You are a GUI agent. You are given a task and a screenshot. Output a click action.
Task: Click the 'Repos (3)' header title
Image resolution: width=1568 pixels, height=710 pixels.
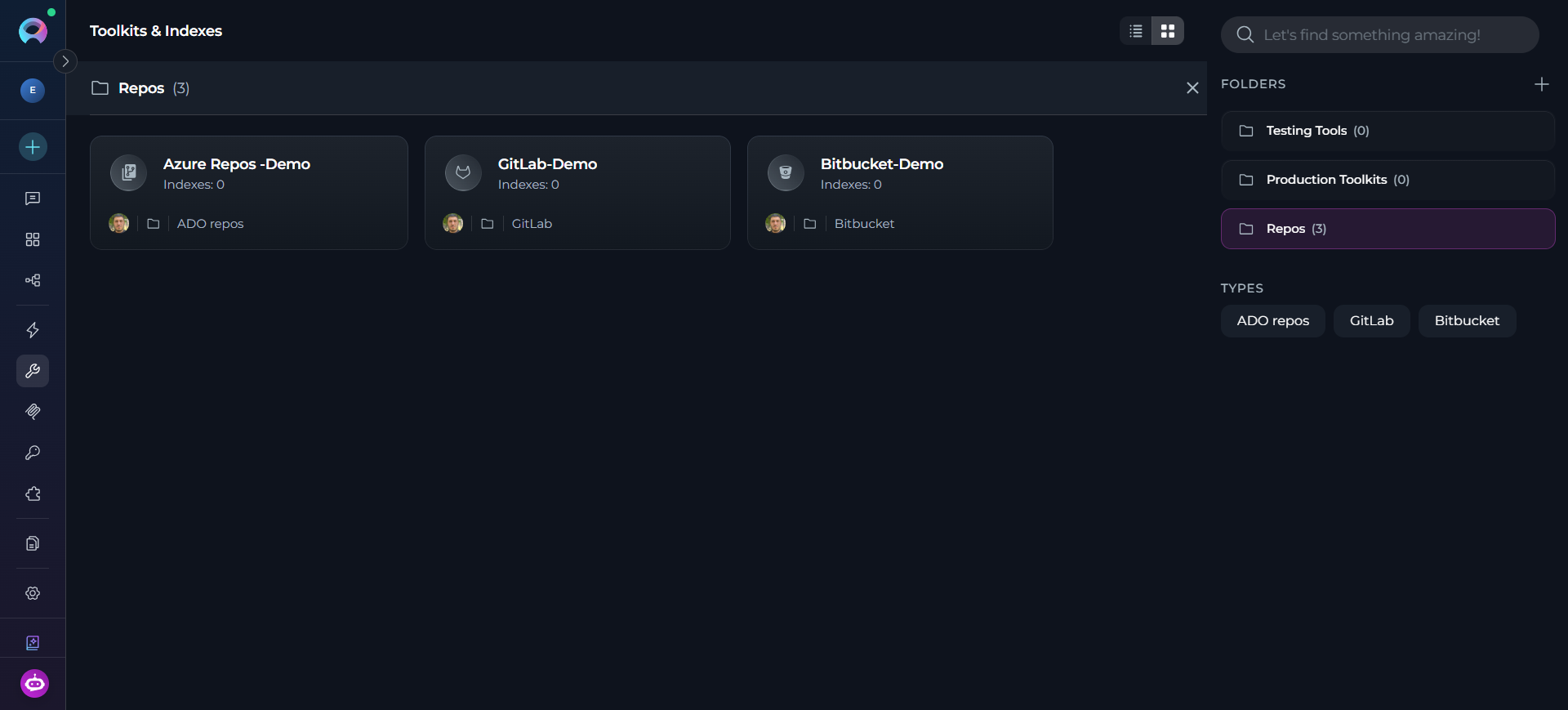click(x=154, y=88)
